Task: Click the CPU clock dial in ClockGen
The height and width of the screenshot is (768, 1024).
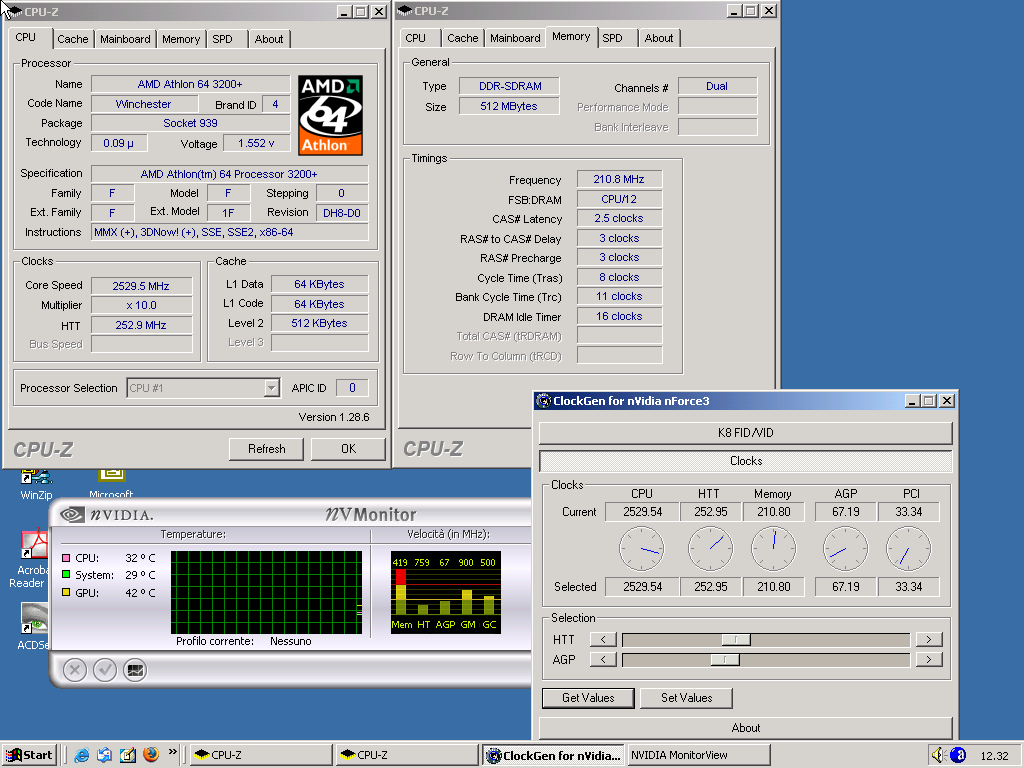Action: click(642, 549)
